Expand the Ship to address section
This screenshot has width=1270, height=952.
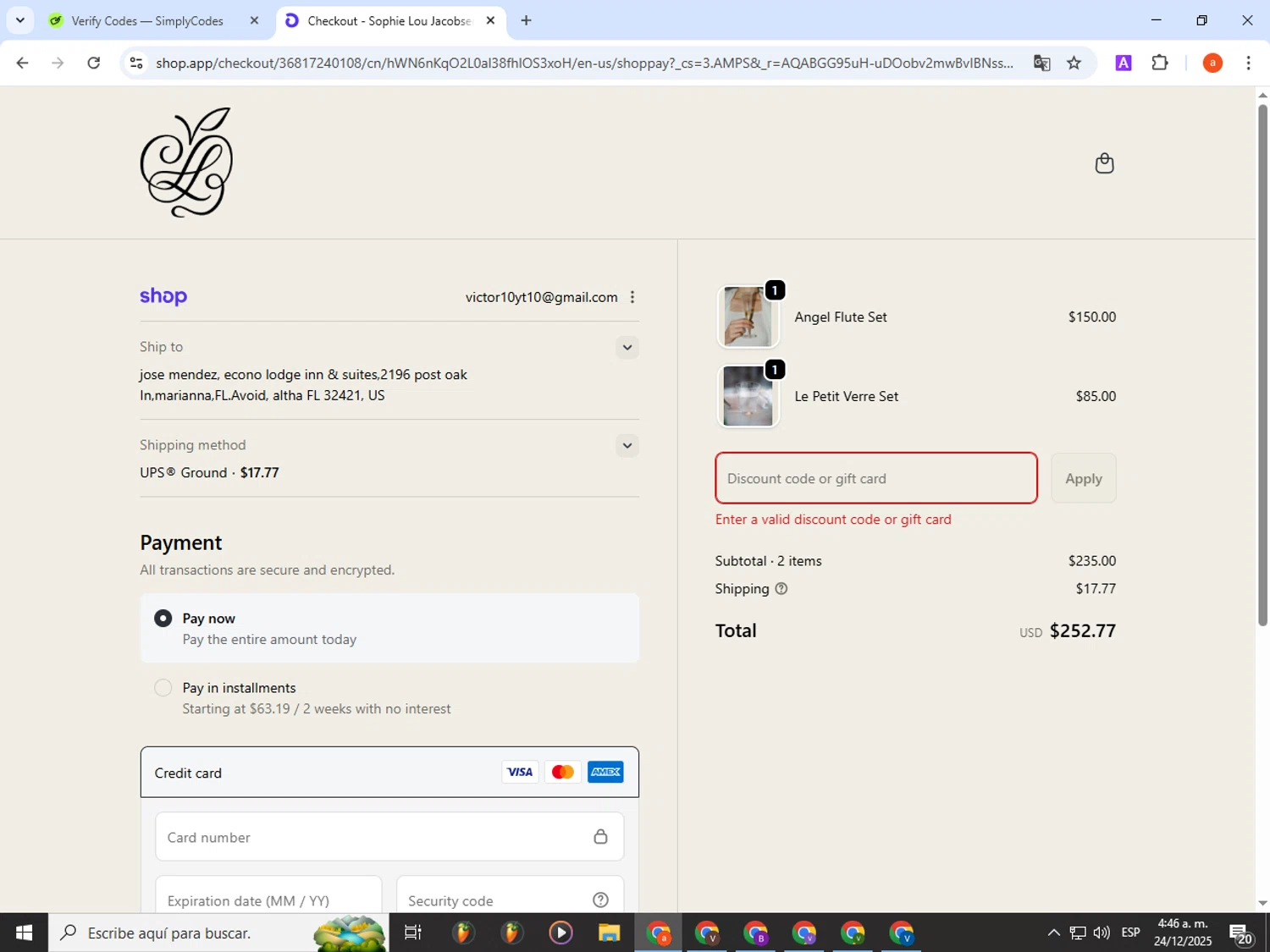click(627, 347)
